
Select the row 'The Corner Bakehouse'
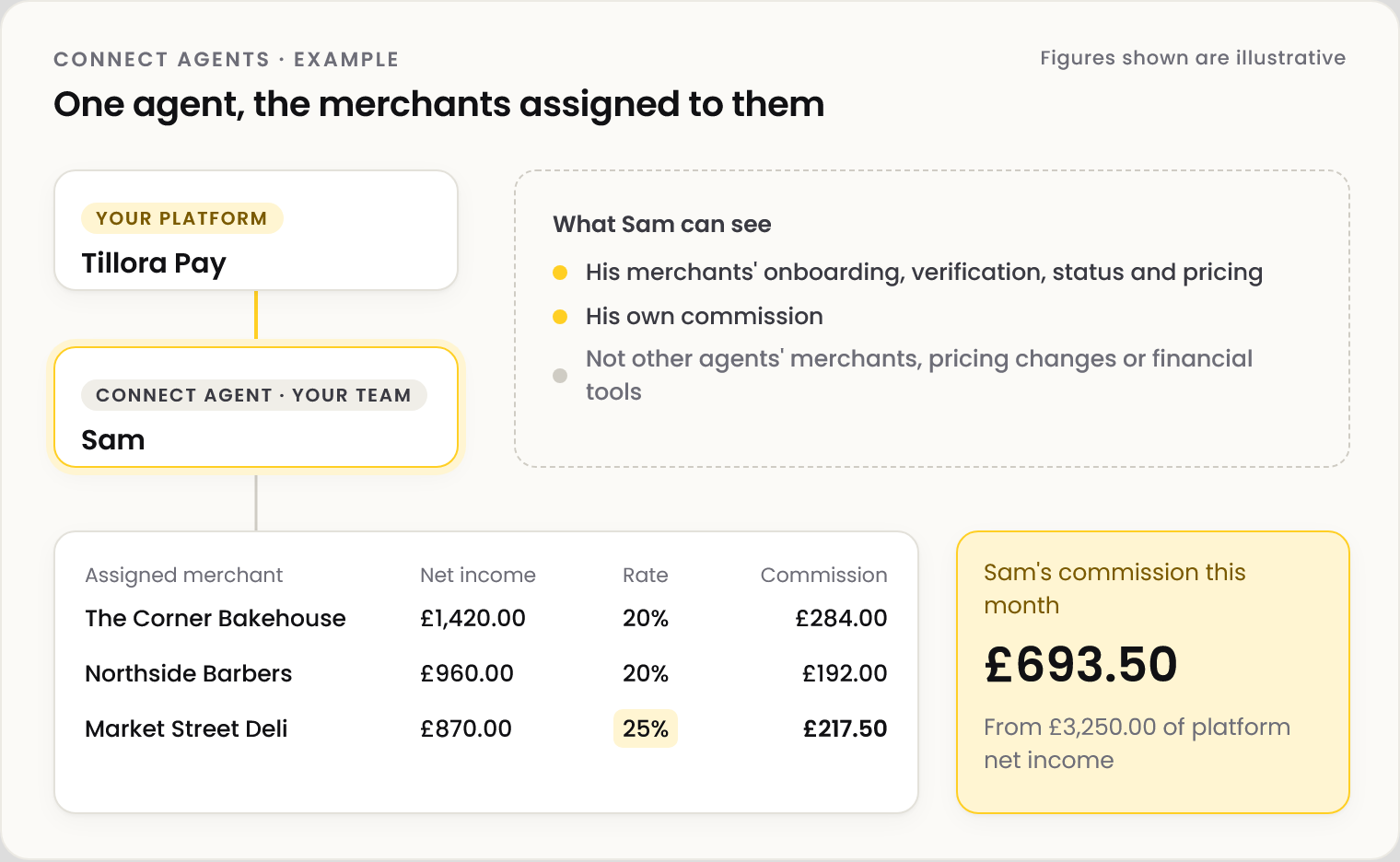[486, 619]
